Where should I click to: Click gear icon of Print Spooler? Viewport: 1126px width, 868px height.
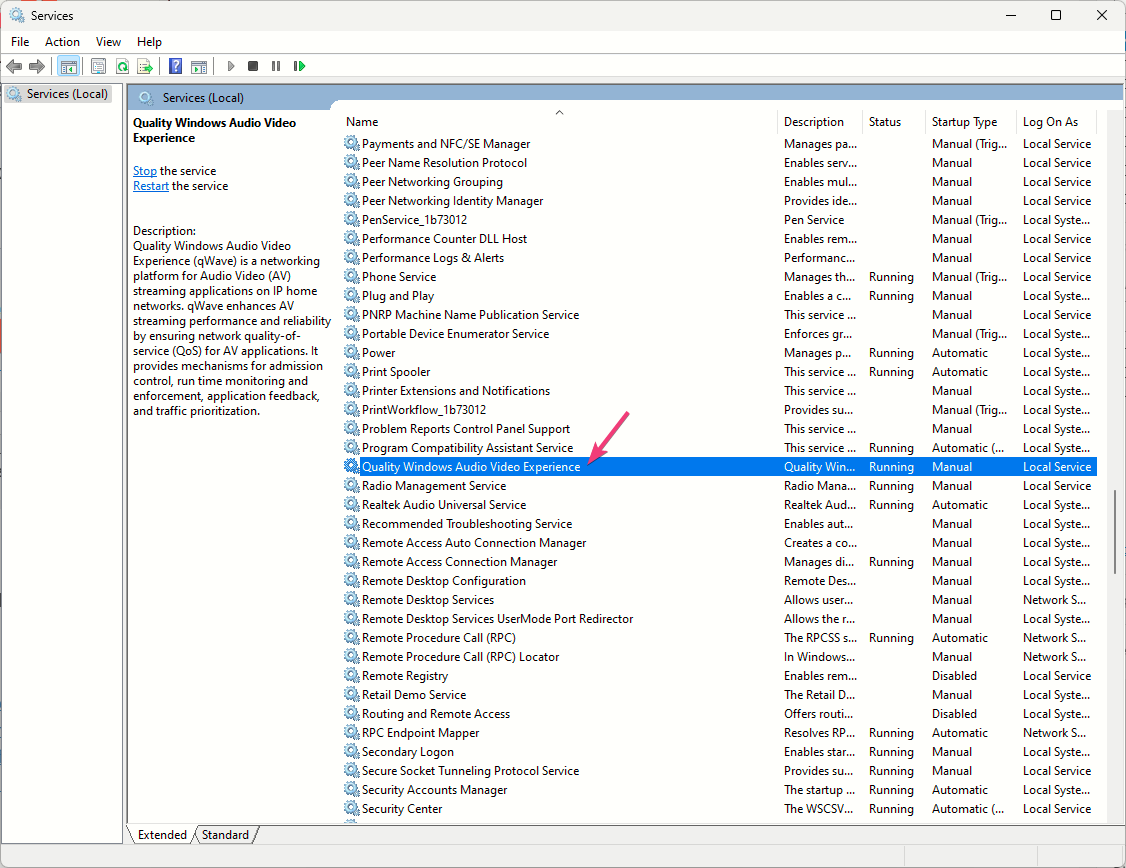coord(351,371)
